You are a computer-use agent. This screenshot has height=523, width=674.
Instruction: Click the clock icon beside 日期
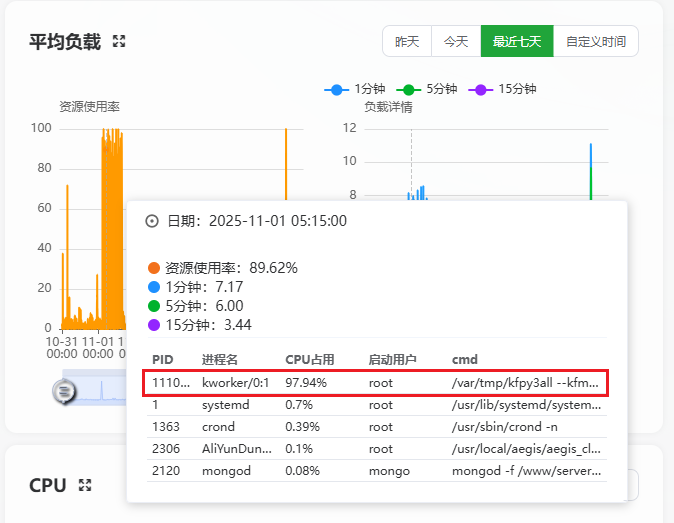(152, 221)
